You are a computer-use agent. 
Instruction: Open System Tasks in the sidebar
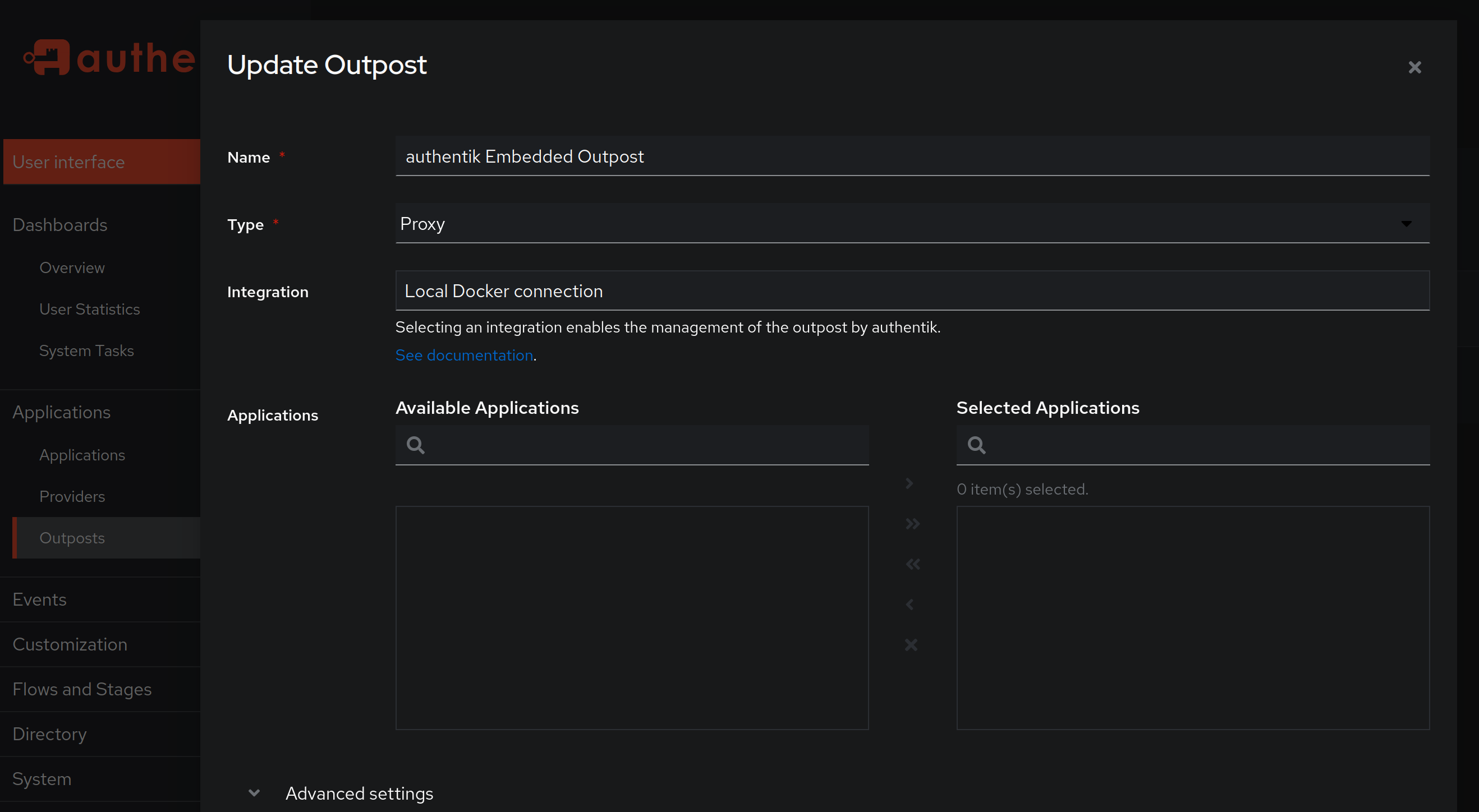tap(86, 350)
